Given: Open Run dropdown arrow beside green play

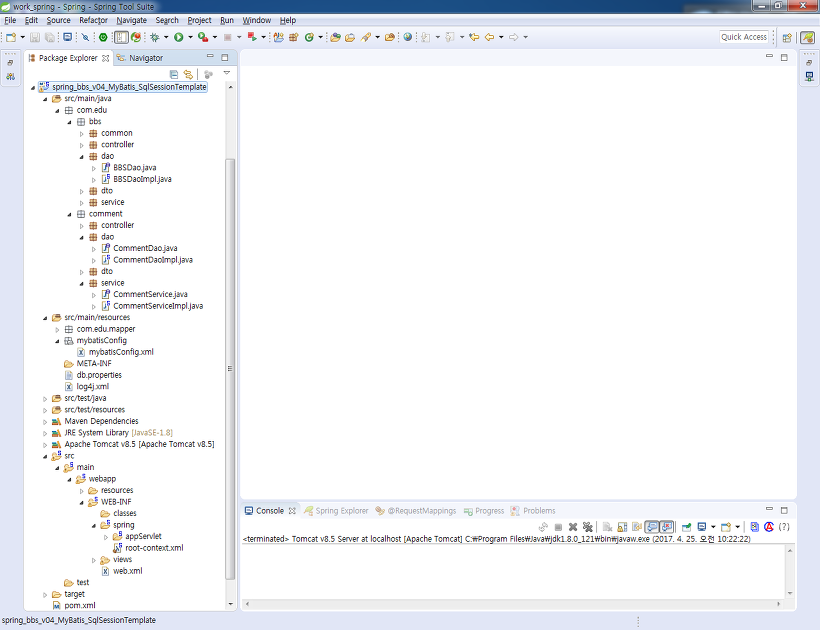Looking at the screenshot, I should (190, 37).
